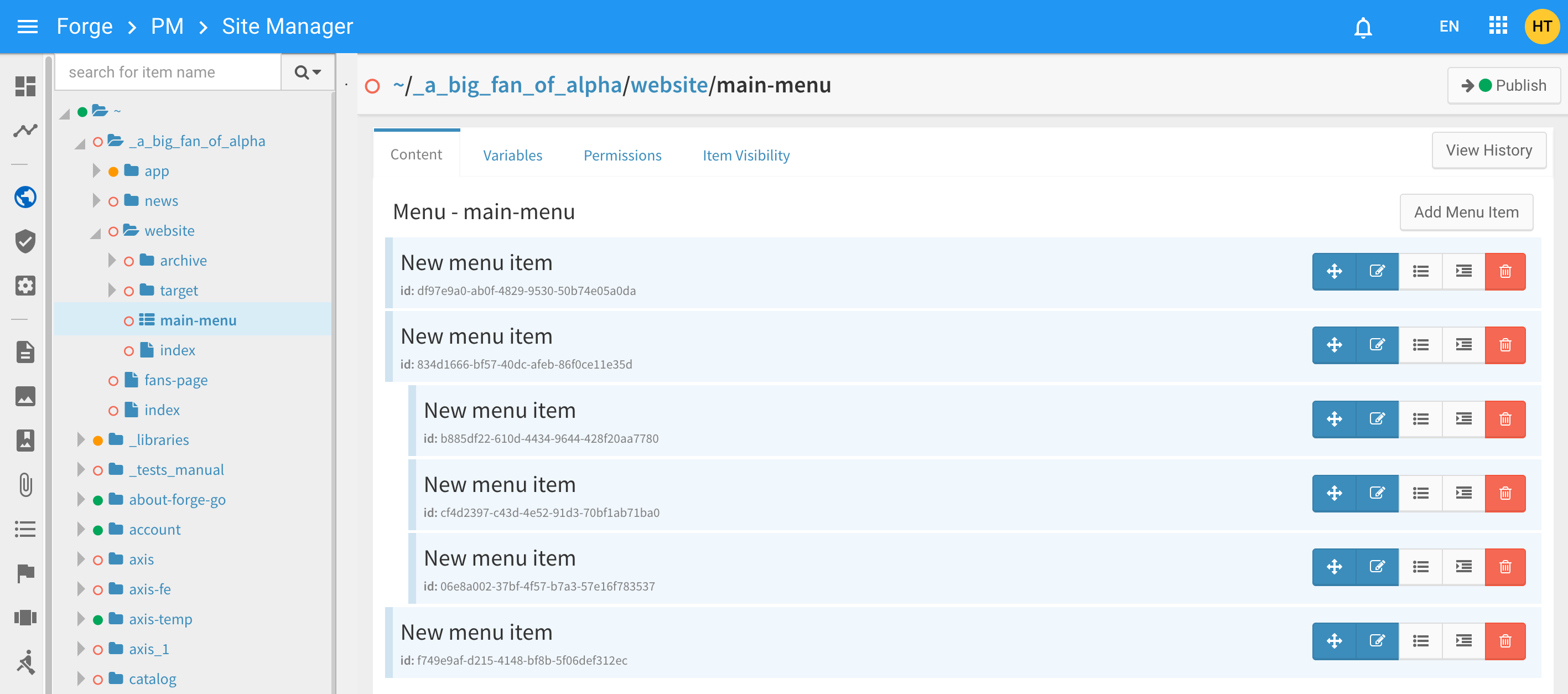The height and width of the screenshot is (694, 1568).
Task: Expand the target folder
Action: click(112, 290)
